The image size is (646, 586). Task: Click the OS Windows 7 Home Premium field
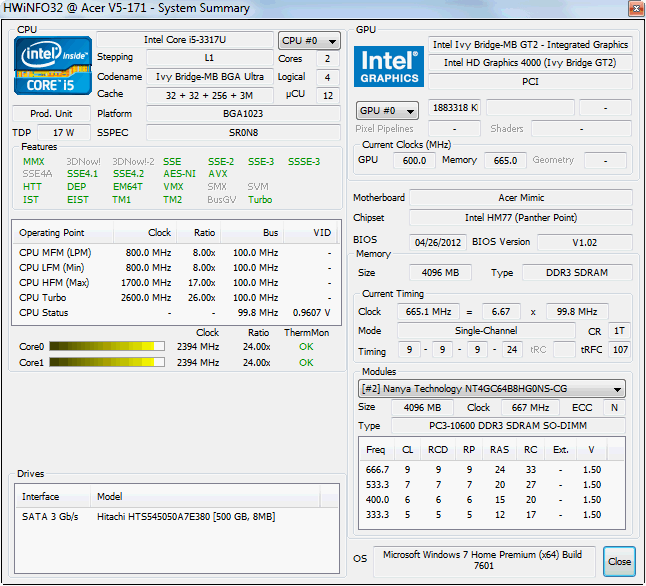484,560
